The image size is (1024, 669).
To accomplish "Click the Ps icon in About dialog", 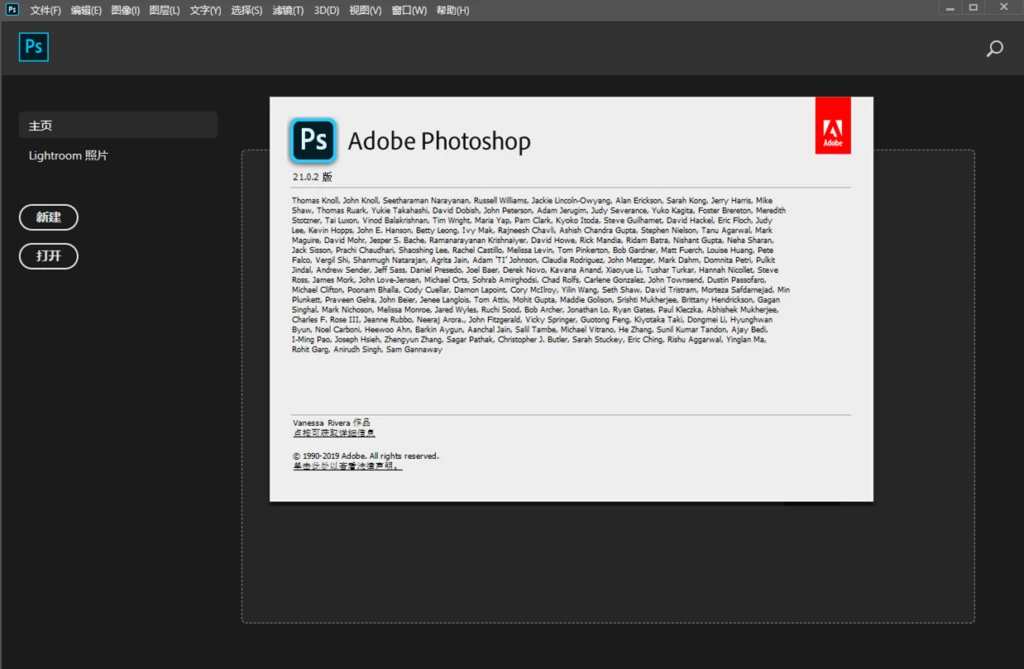I will (313, 140).
